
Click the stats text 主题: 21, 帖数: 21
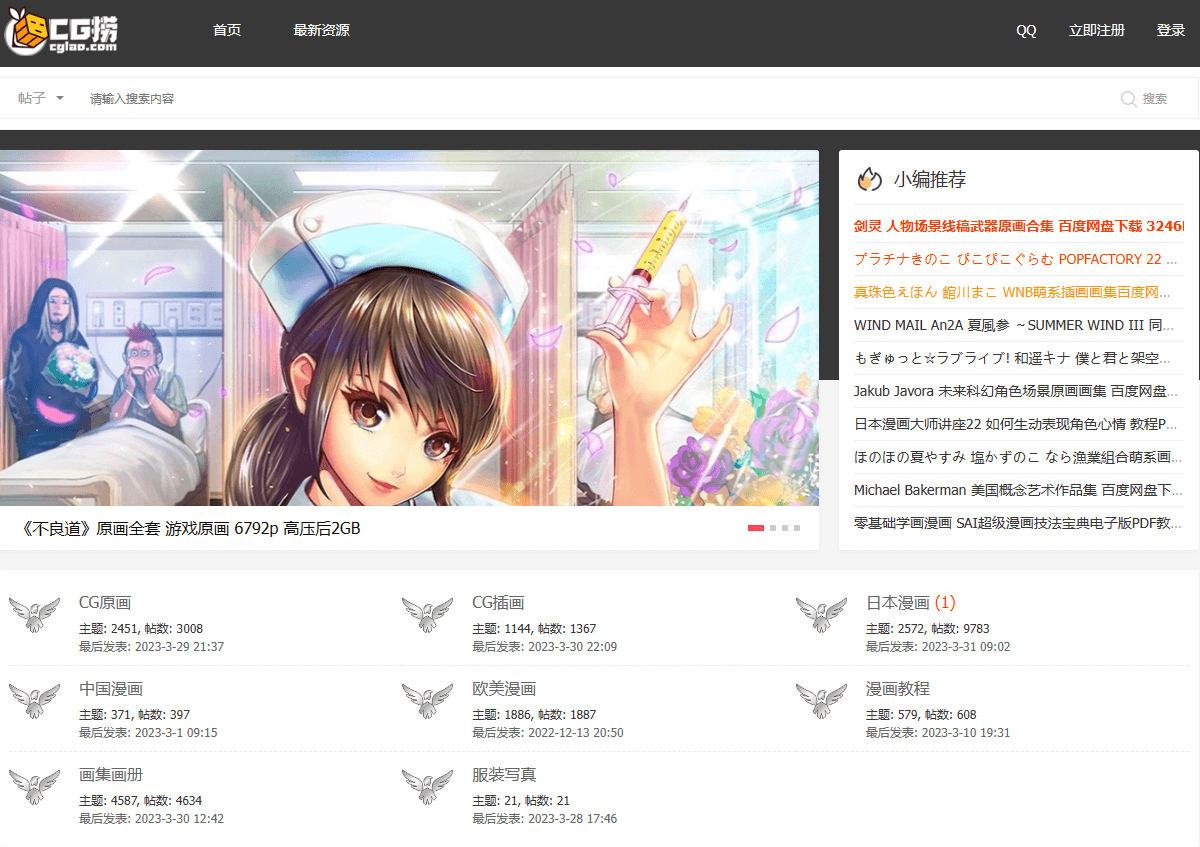coord(521,801)
